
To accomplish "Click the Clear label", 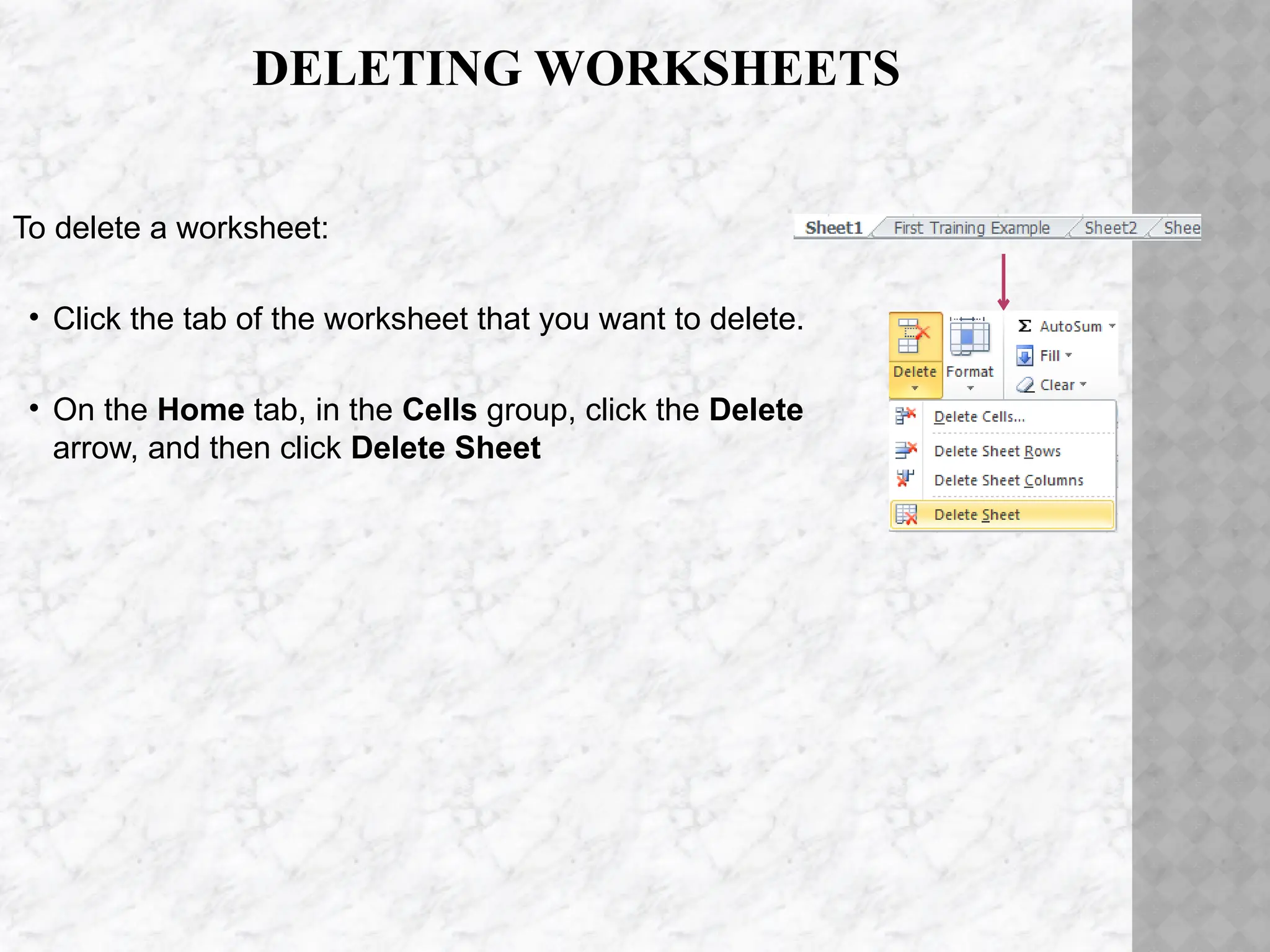I will click(1057, 385).
